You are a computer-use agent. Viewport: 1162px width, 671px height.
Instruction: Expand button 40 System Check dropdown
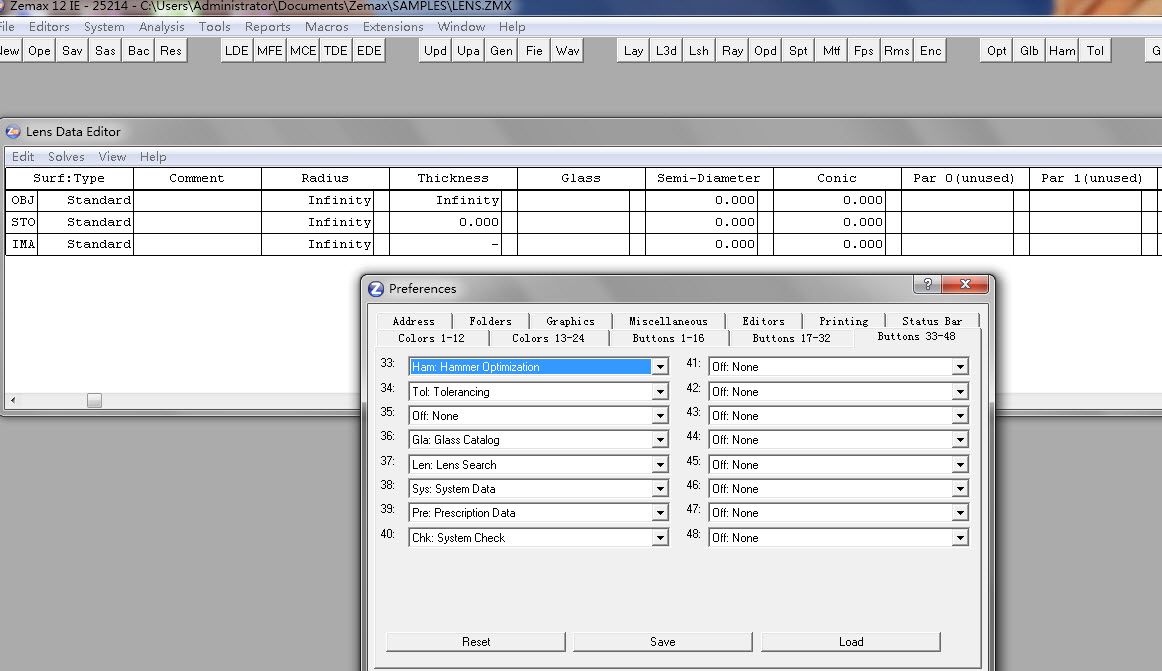click(660, 538)
